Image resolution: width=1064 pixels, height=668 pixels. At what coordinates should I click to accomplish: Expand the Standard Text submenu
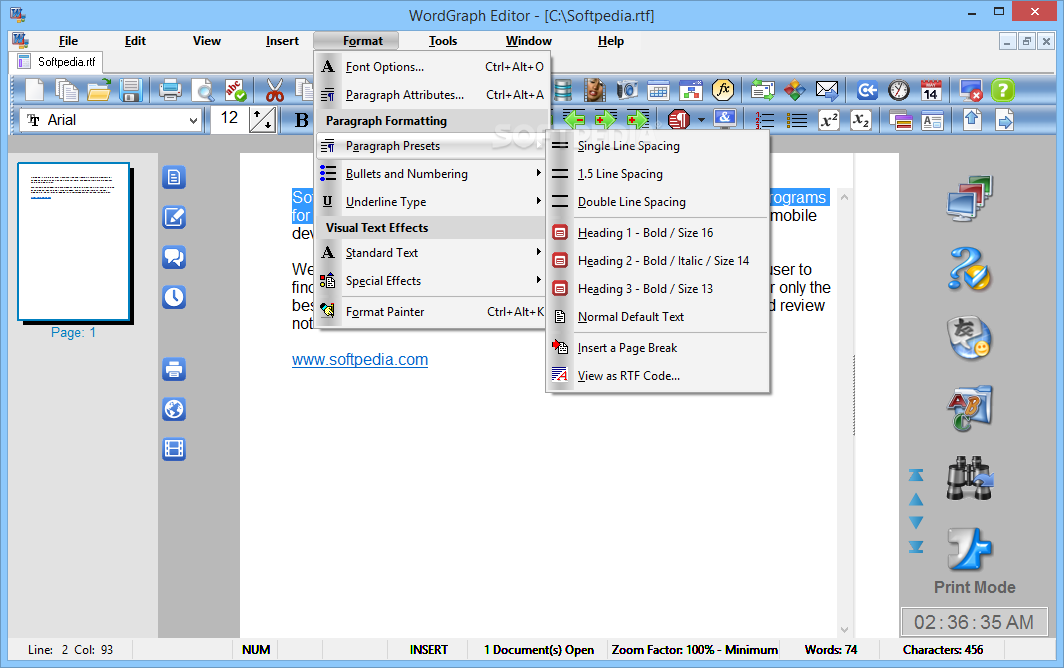[432, 253]
